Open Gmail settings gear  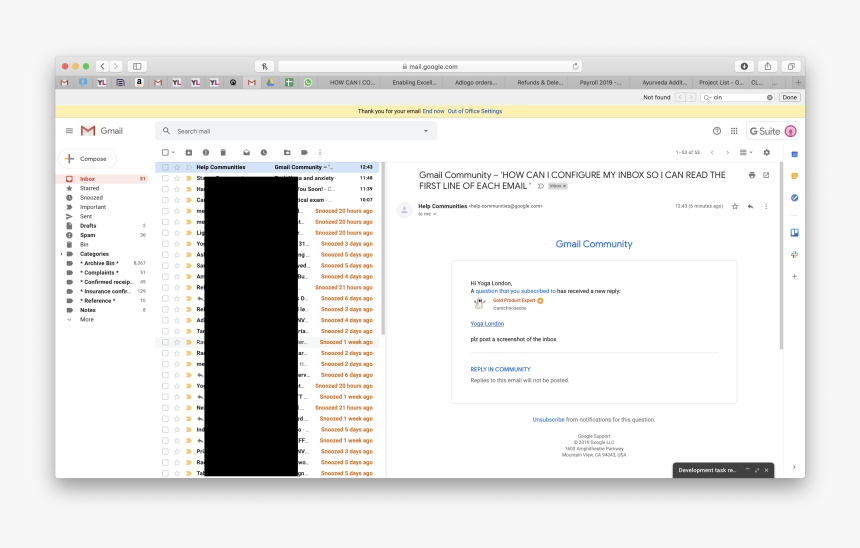coord(767,152)
